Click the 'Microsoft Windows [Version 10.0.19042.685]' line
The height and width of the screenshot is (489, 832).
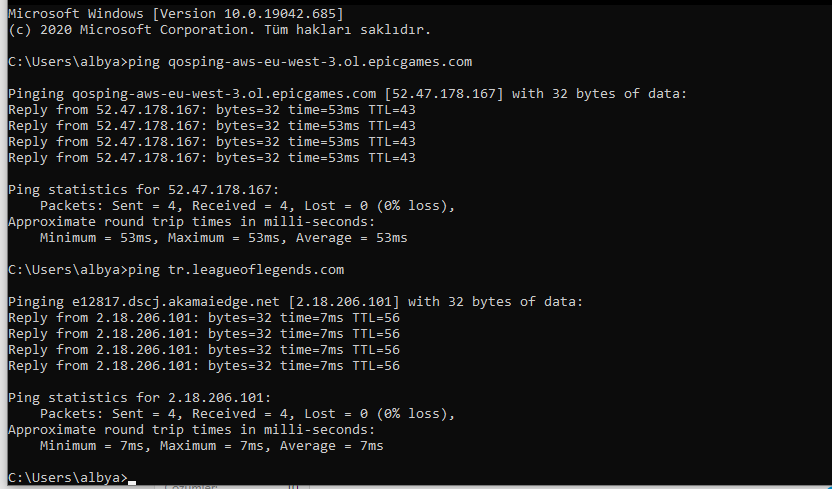(175, 13)
